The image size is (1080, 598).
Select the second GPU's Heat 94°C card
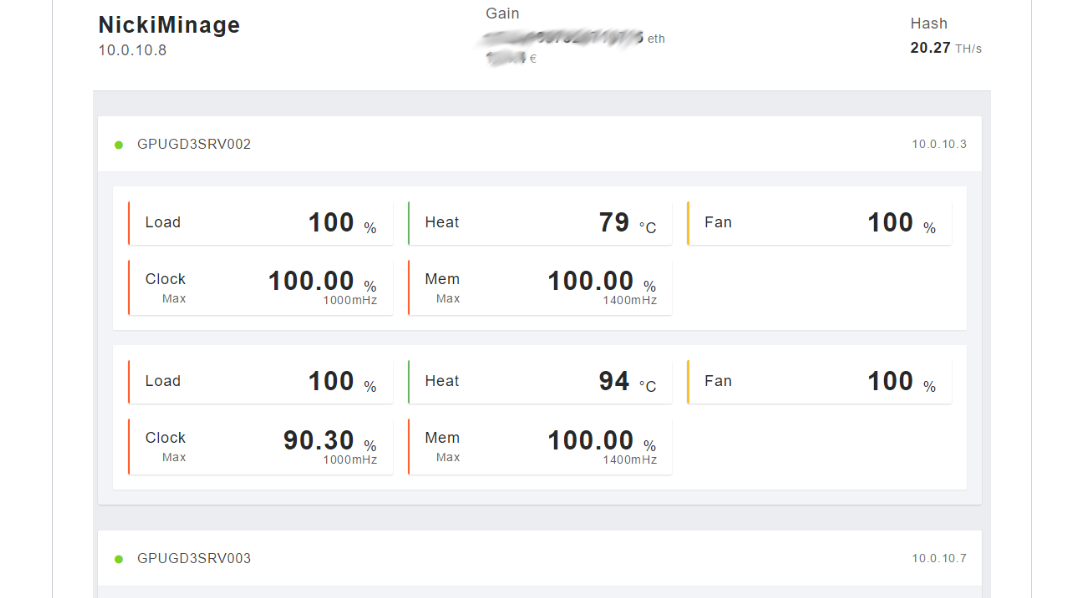(x=540, y=380)
